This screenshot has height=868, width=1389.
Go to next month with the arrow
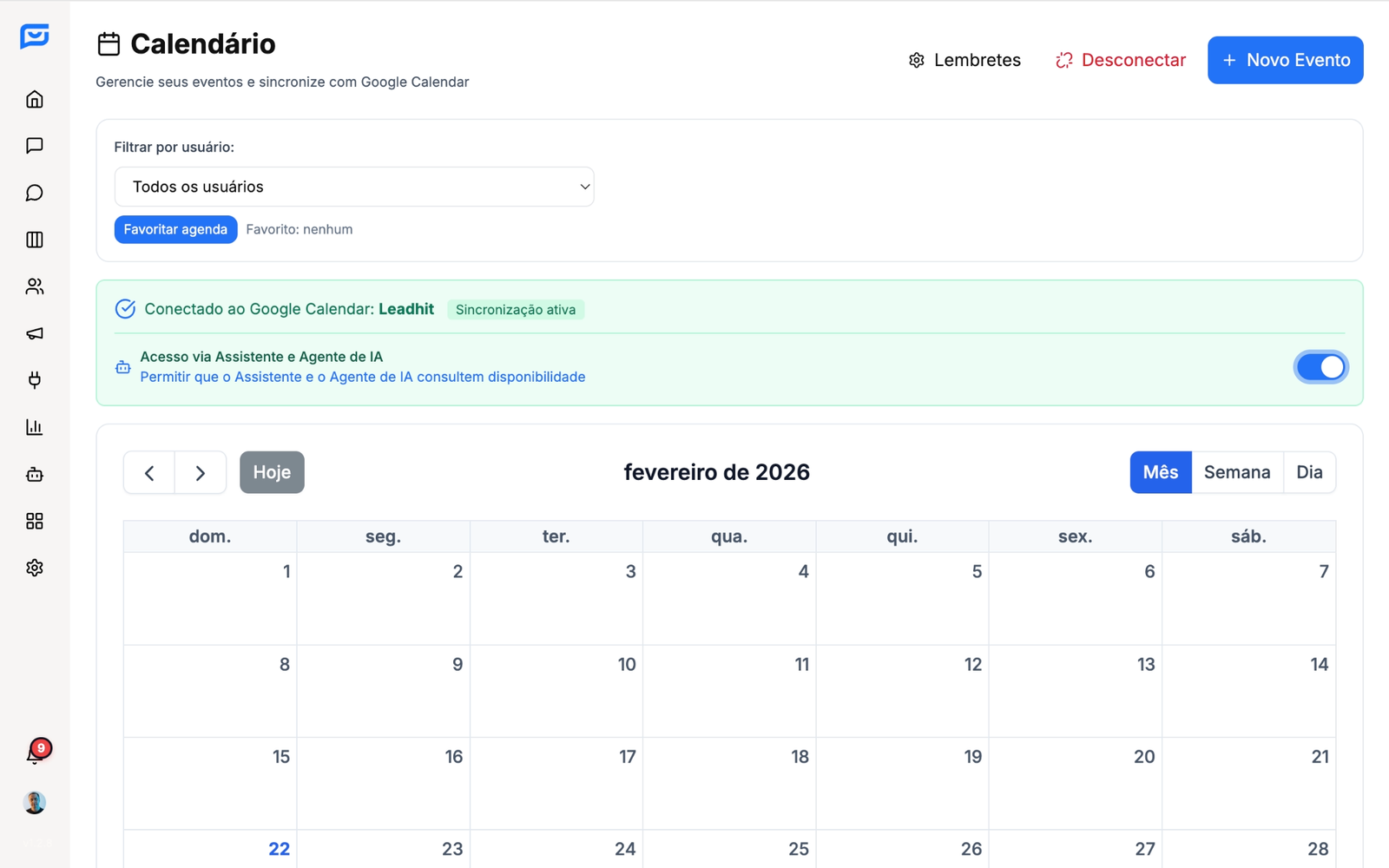(x=201, y=472)
